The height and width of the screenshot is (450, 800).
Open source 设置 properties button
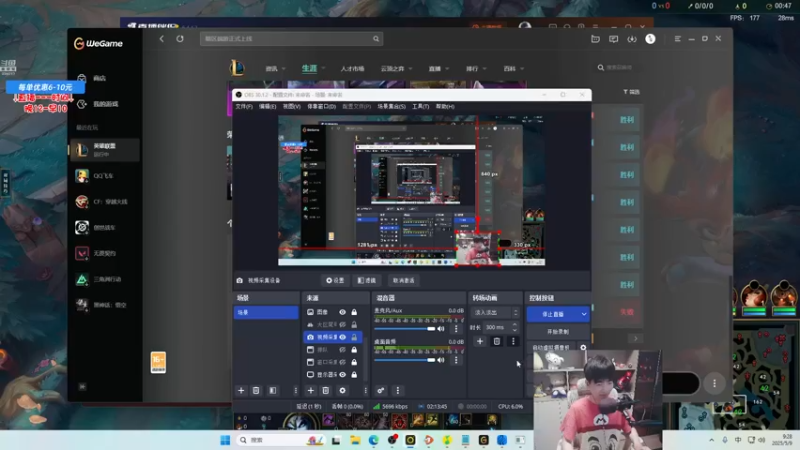(335, 281)
